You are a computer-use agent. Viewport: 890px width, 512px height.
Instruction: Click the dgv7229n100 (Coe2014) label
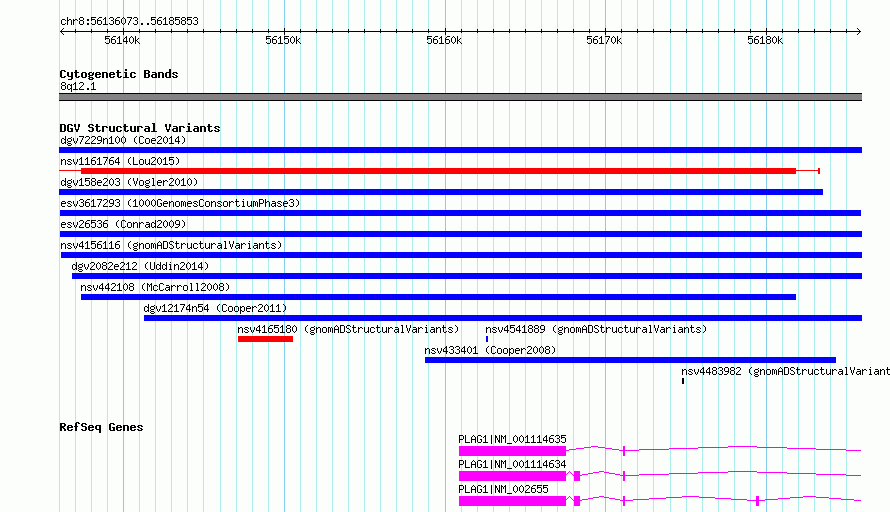[x=123, y=140]
